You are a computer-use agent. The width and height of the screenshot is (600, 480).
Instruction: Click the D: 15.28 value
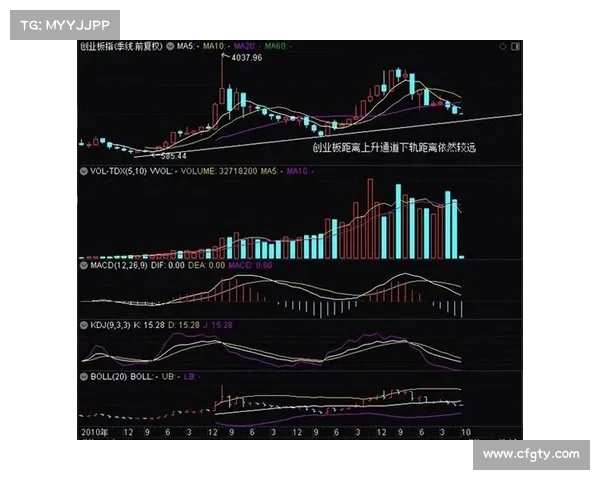tap(184, 325)
